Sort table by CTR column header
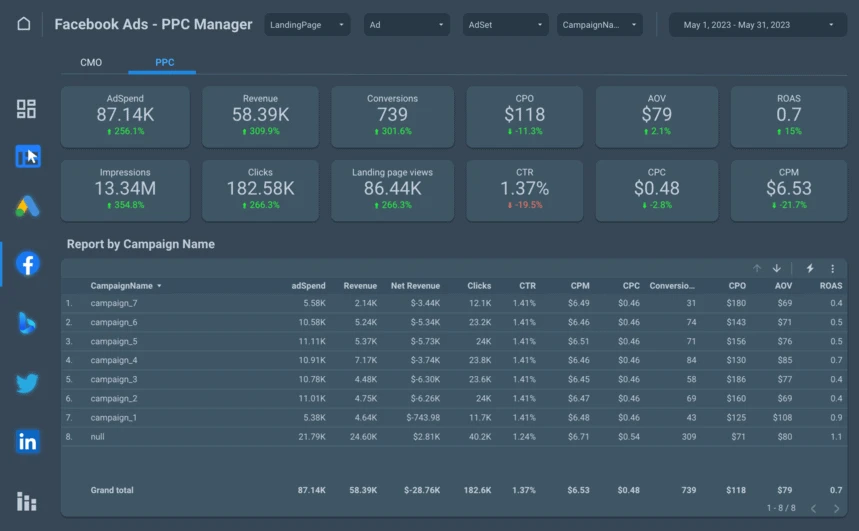Viewport: 859px width, 531px height. tap(528, 286)
